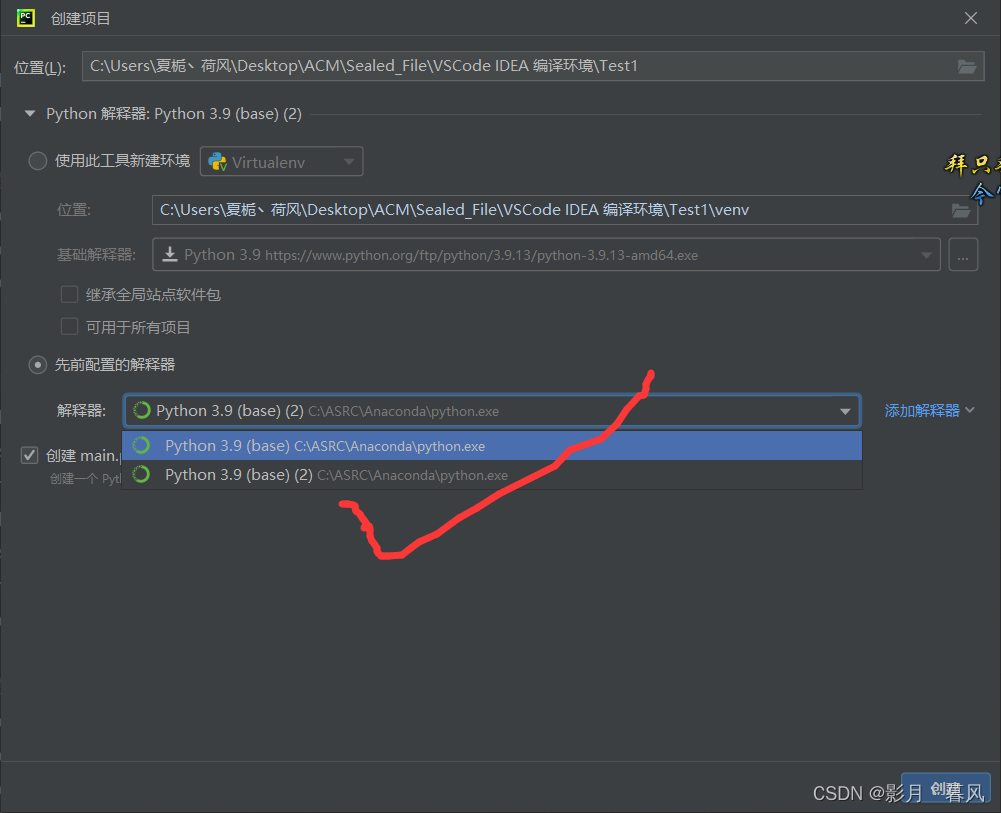Click the Create button at bottom right
Screen dimensions: 1001x813
coord(945,790)
